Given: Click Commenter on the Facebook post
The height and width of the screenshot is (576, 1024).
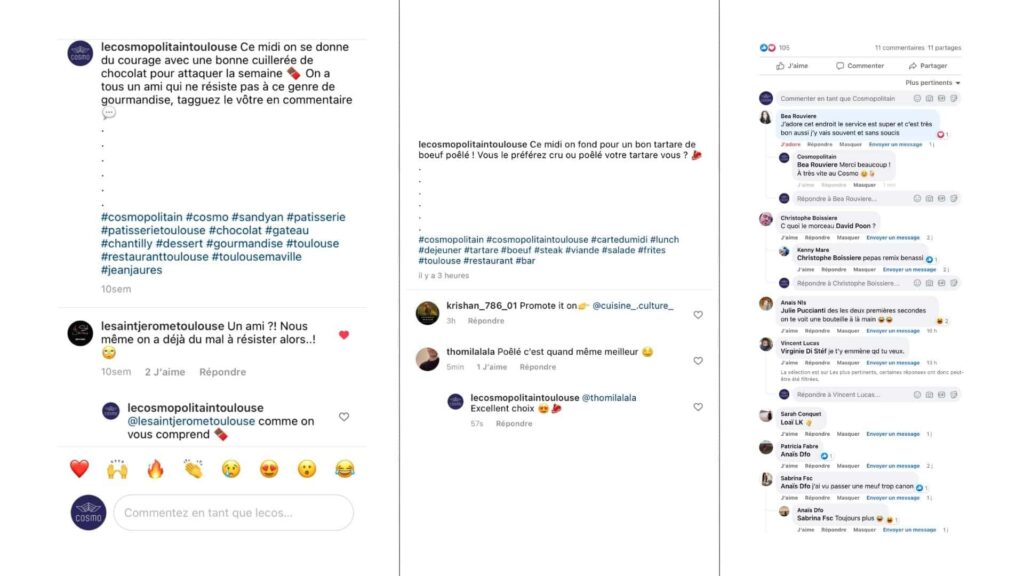Looking at the screenshot, I should [860, 66].
